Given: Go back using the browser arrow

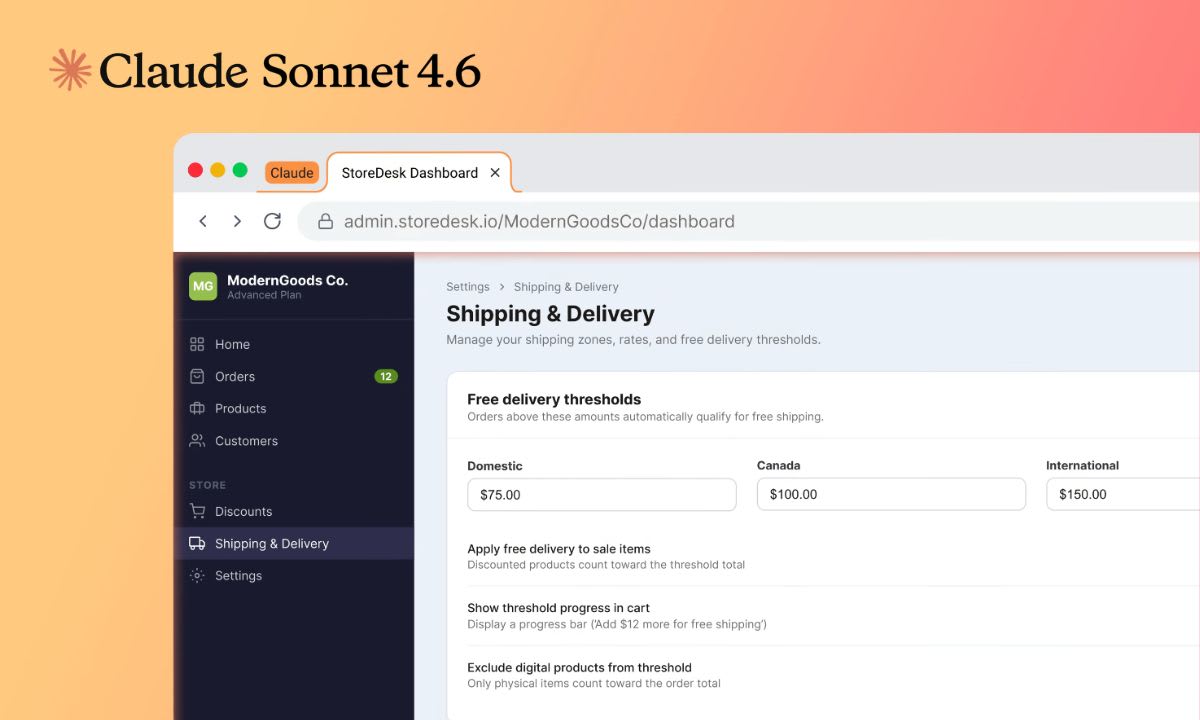Looking at the screenshot, I should coord(203,221).
